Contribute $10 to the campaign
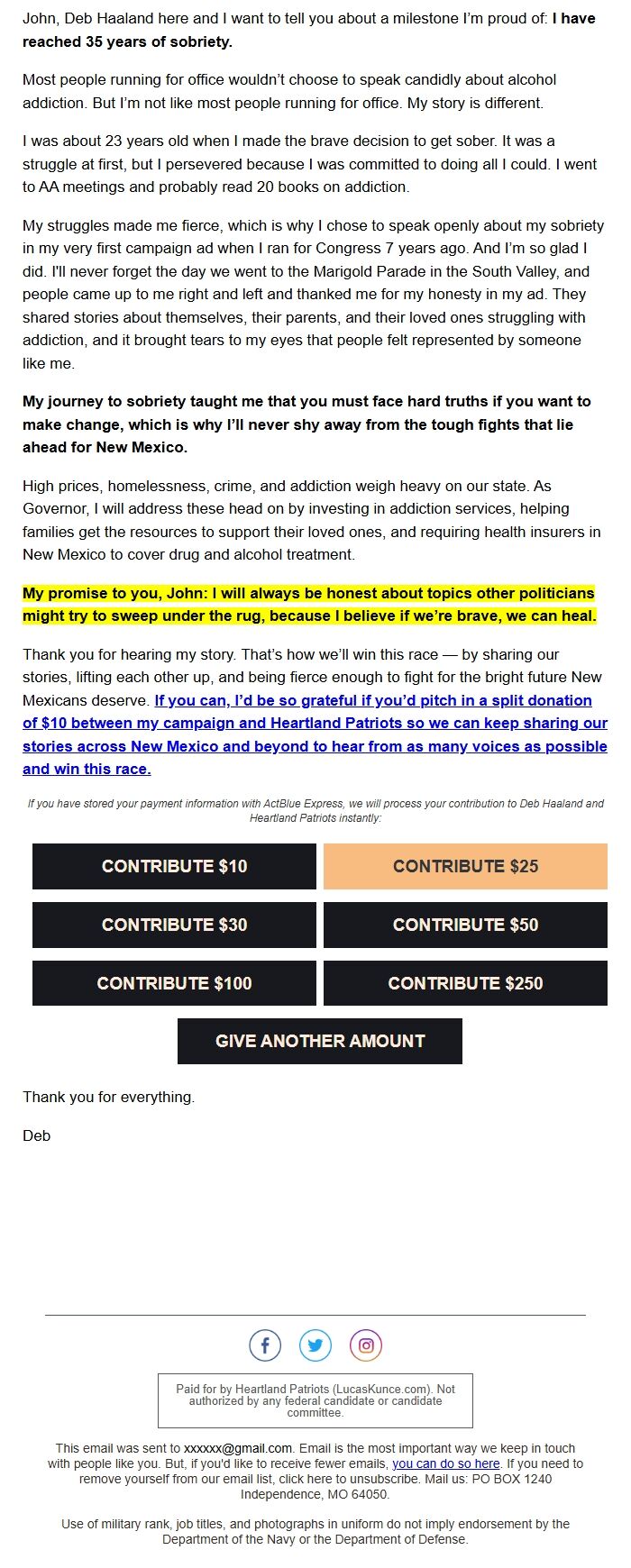Viewport: 631px width, 1568px height. (x=174, y=866)
